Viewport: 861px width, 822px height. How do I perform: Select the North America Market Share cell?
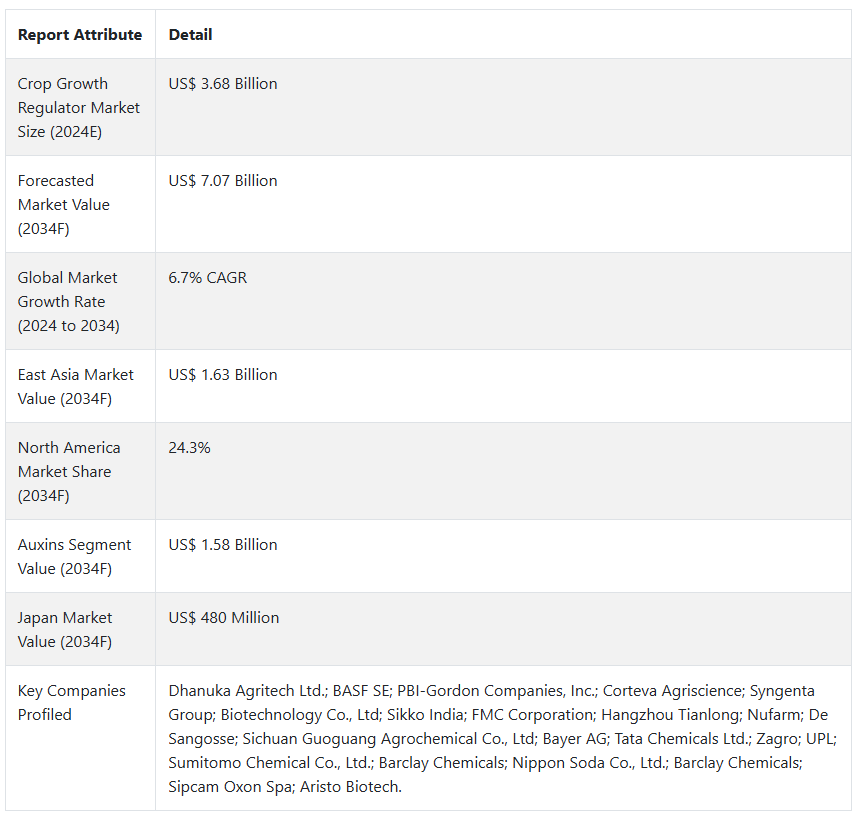[69, 472]
